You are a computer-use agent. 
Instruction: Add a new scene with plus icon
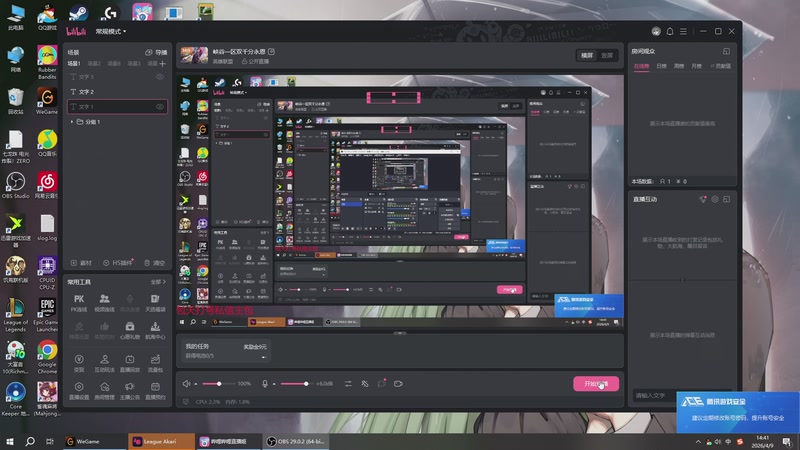click(x=162, y=64)
